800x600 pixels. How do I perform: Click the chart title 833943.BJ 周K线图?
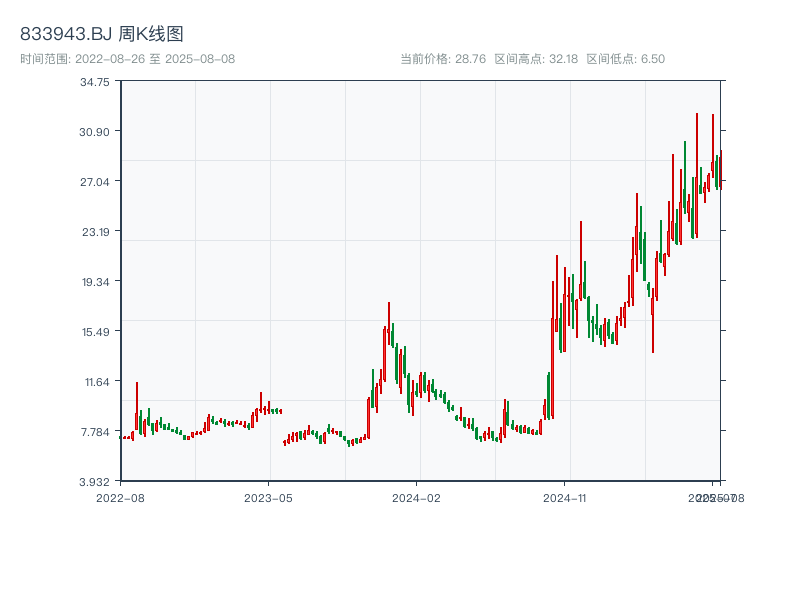click(x=102, y=34)
